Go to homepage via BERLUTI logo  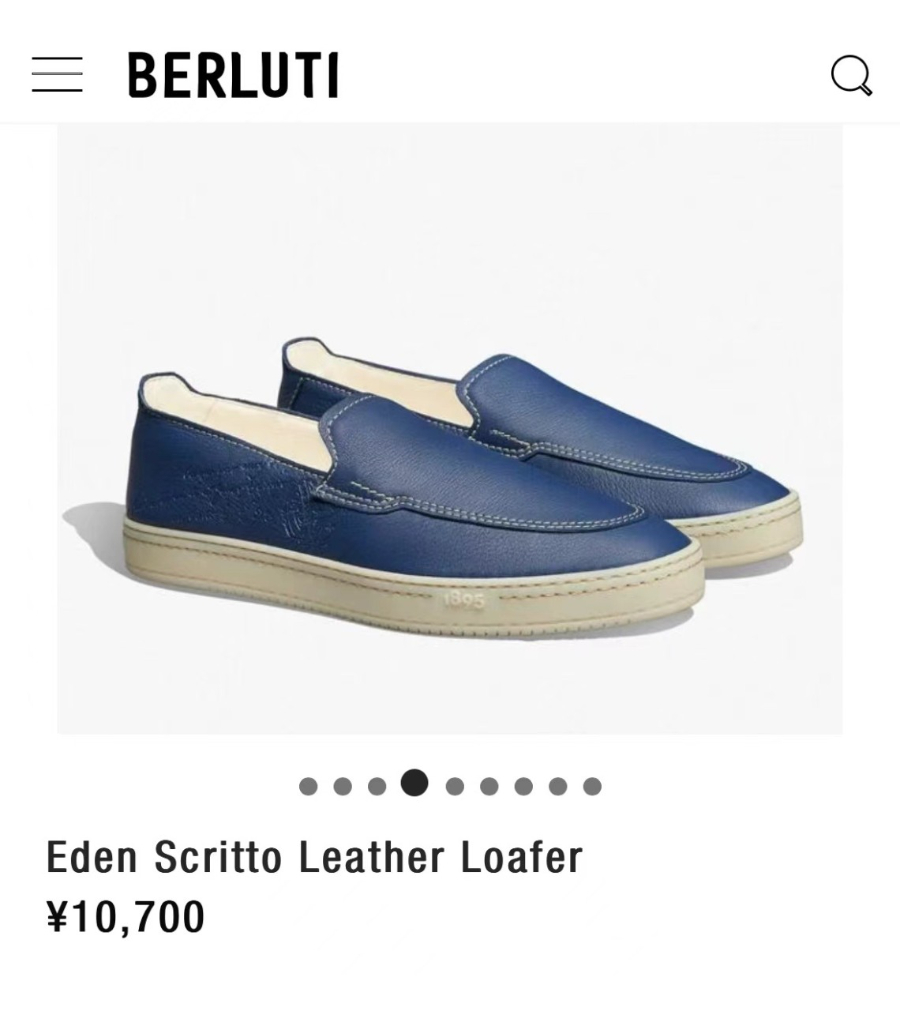(x=233, y=75)
